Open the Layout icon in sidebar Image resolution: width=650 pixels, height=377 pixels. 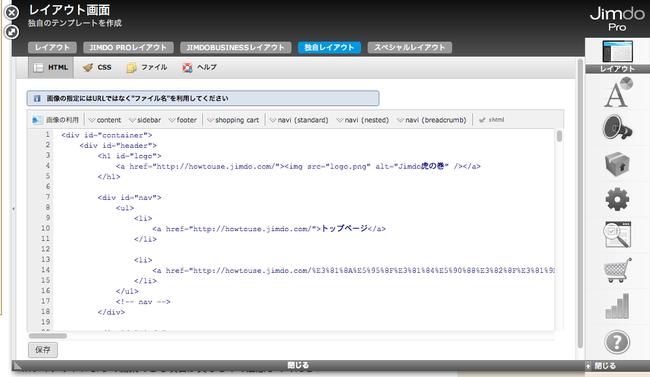coord(617,56)
